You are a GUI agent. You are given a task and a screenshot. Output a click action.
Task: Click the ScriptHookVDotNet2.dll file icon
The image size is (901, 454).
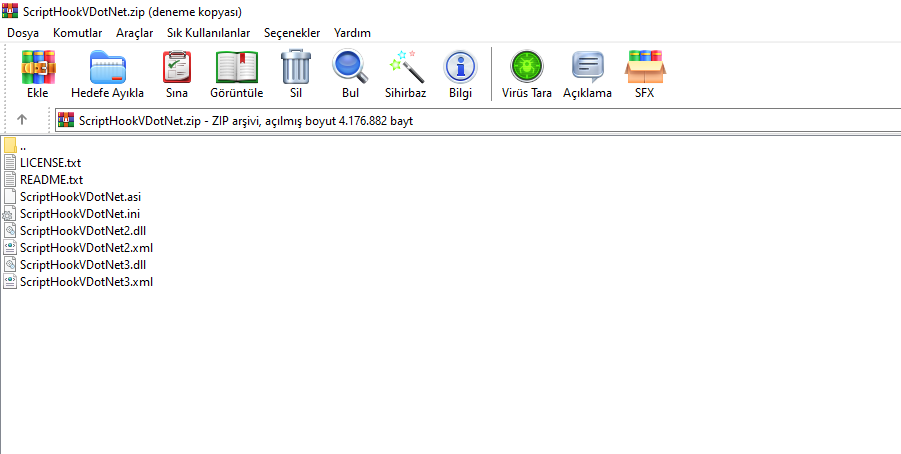point(10,231)
